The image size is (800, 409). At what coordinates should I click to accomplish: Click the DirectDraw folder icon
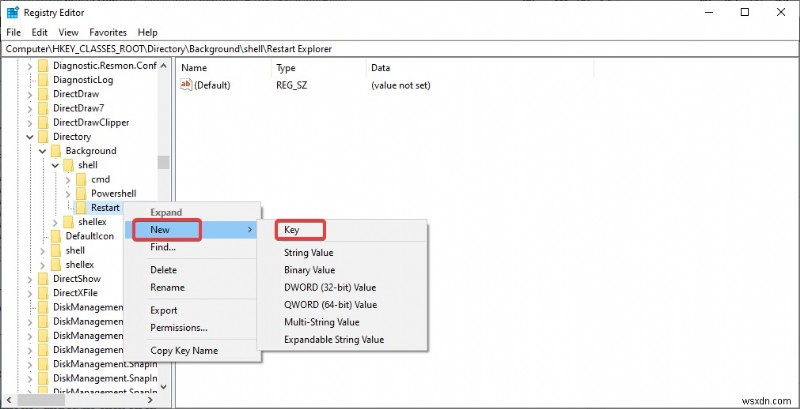click(x=43, y=94)
